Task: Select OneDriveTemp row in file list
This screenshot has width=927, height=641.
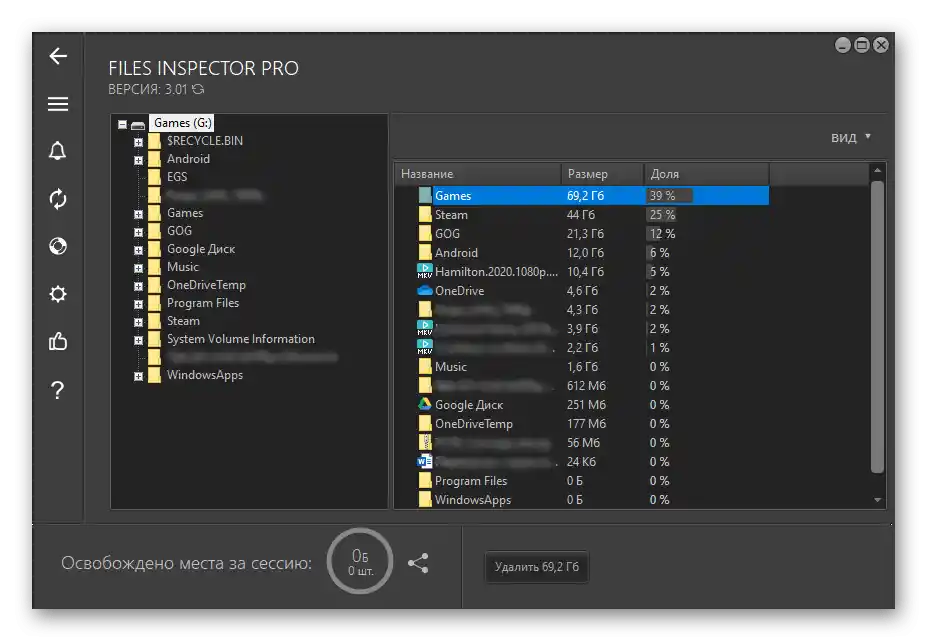Action: [x=582, y=423]
